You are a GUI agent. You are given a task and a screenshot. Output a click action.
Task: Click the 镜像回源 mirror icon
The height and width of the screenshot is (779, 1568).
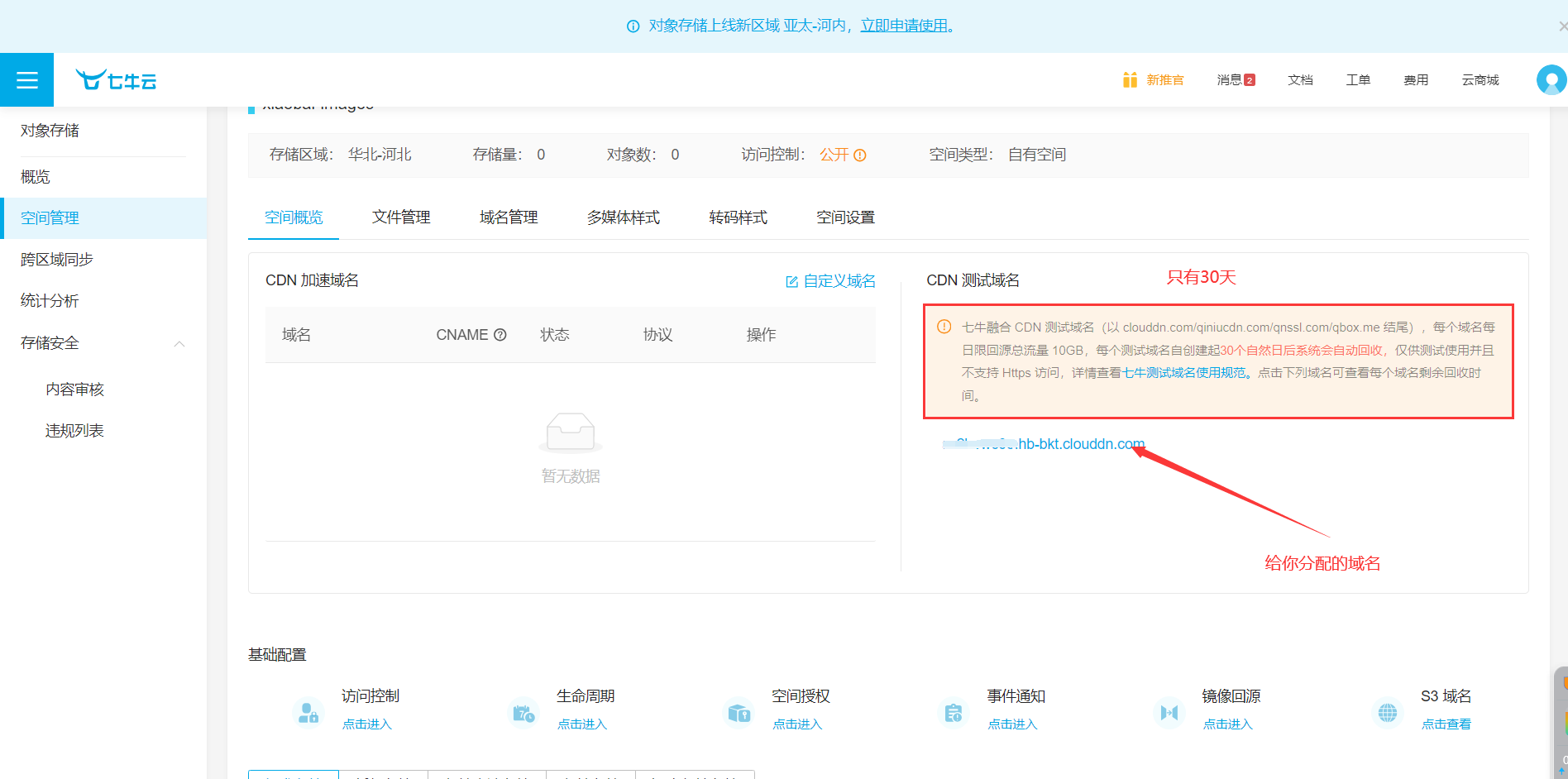coord(1169,712)
